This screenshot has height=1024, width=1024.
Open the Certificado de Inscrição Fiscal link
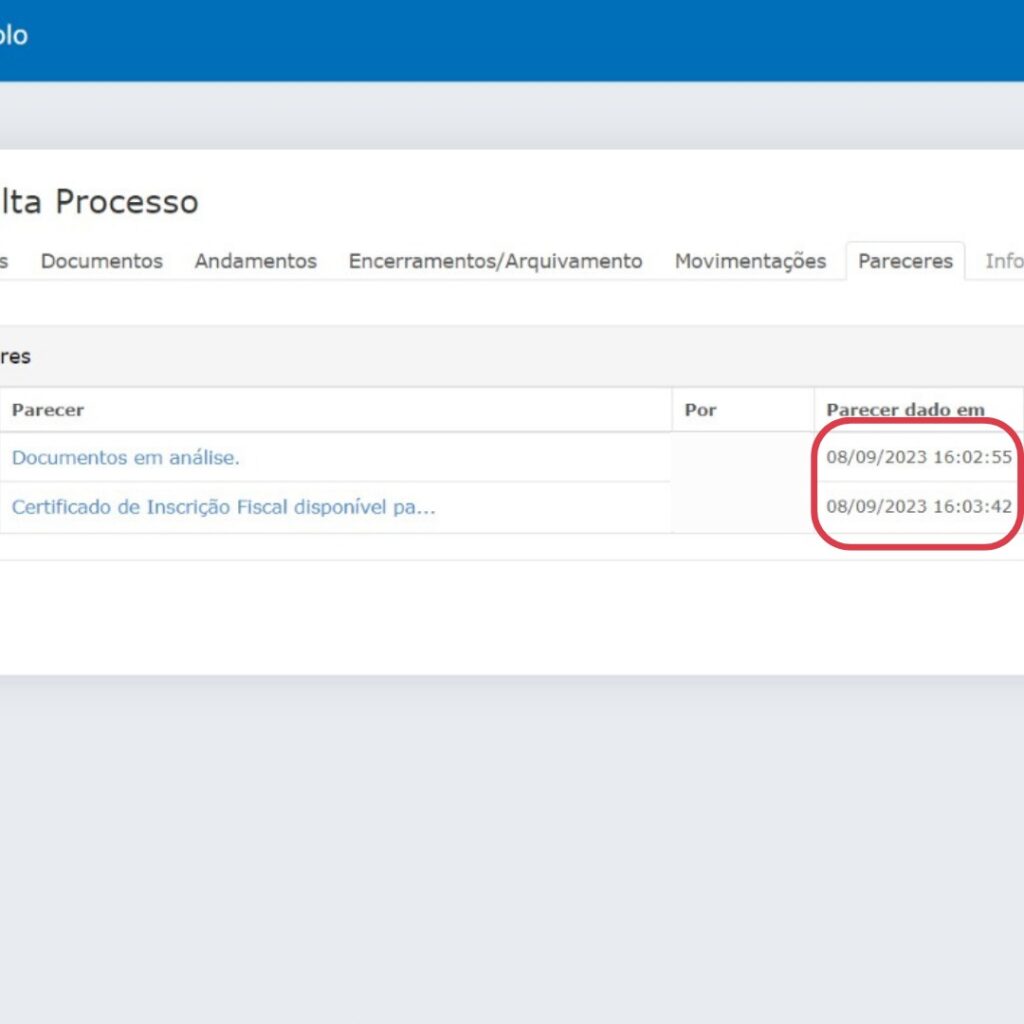point(223,507)
